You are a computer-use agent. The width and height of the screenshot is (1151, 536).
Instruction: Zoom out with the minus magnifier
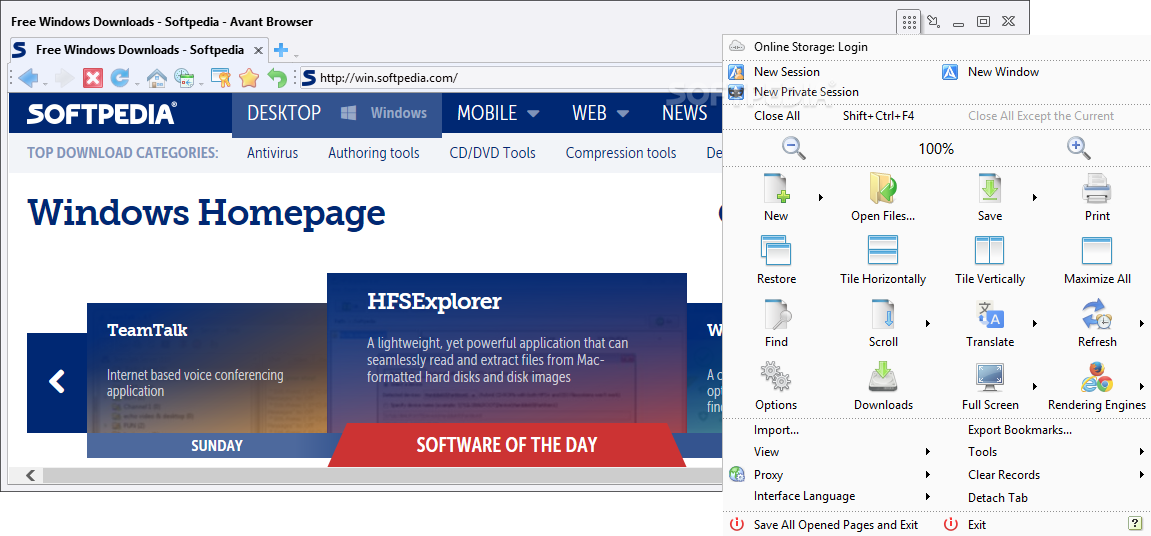pyautogui.click(x=794, y=148)
